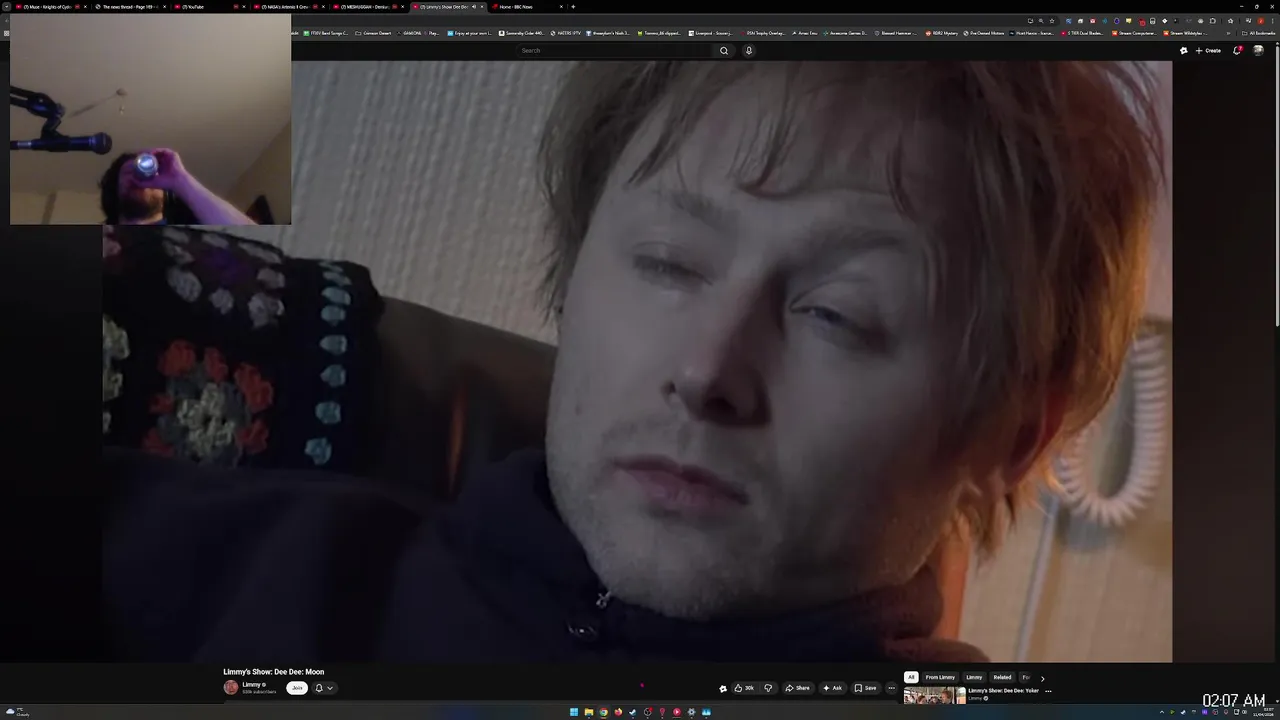The height and width of the screenshot is (720, 1280).
Task: Show more filter chips with arrow
Action: [1042, 678]
